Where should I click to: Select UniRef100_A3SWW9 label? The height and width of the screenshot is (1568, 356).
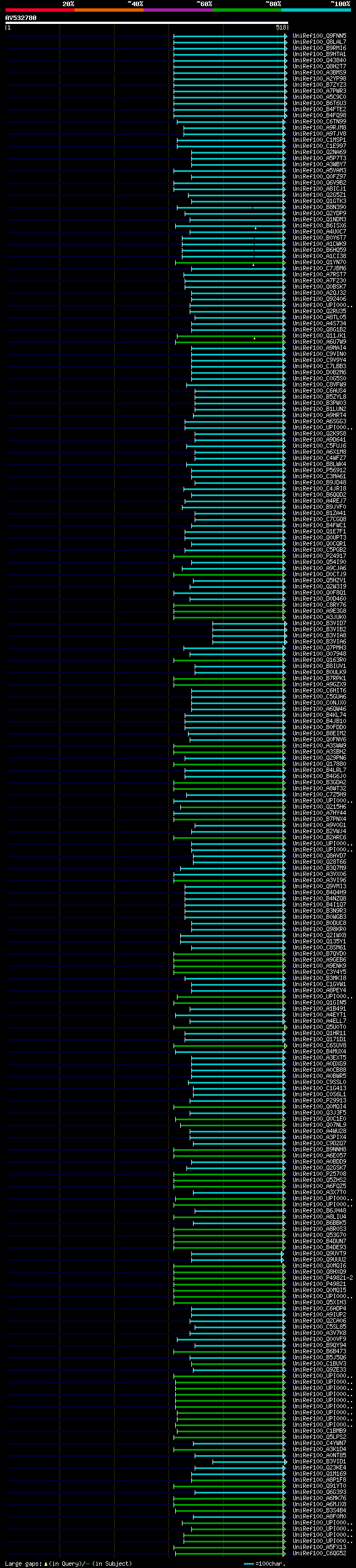coord(319,746)
